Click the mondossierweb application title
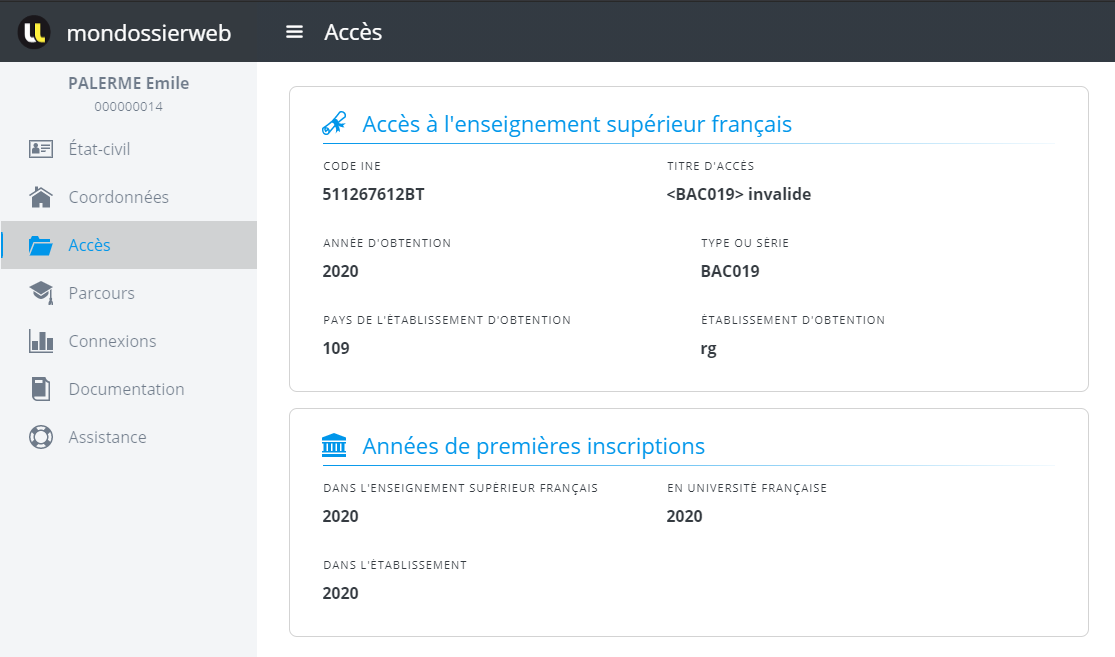This screenshot has width=1115, height=657. [148, 33]
